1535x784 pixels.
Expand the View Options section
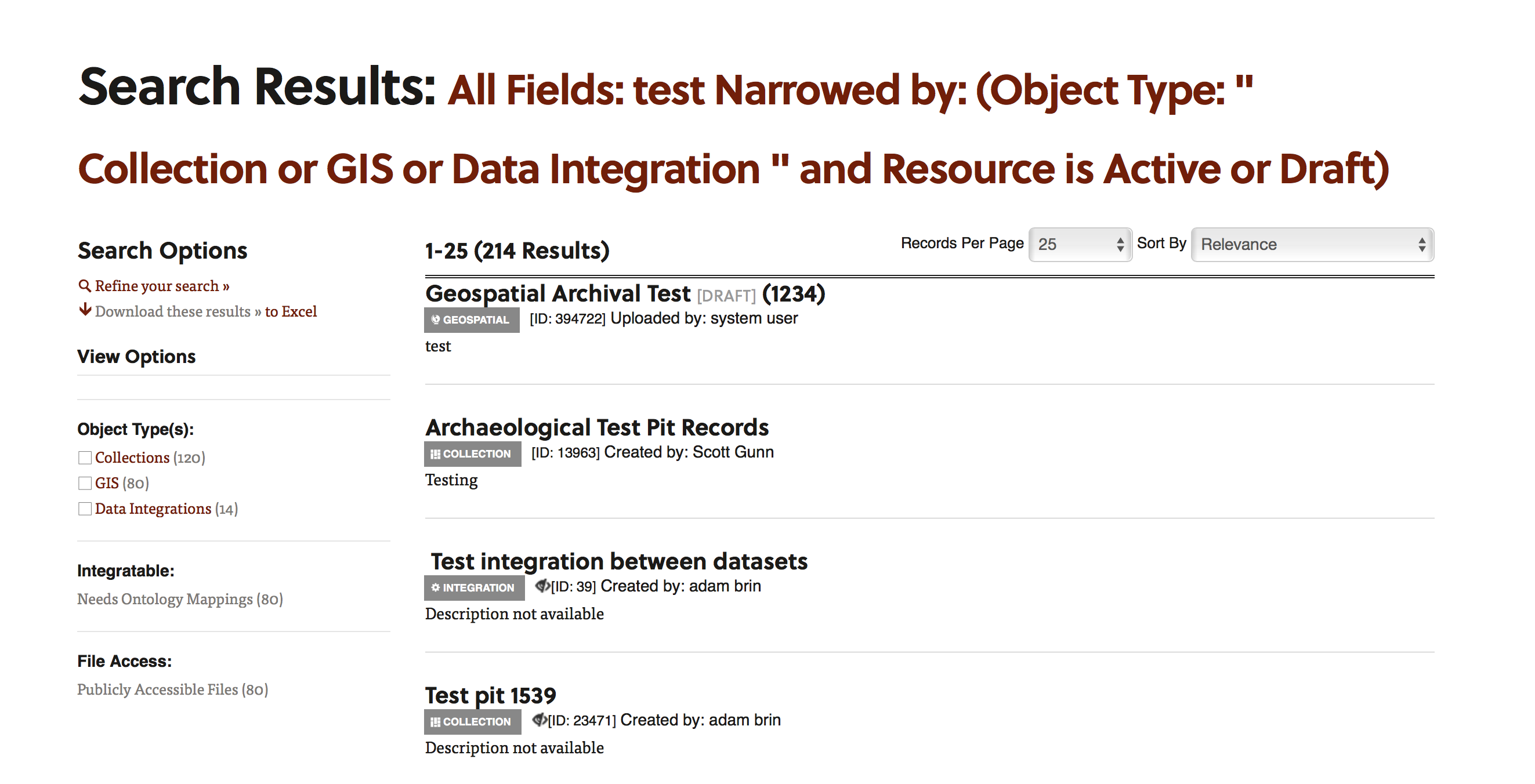pos(136,356)
